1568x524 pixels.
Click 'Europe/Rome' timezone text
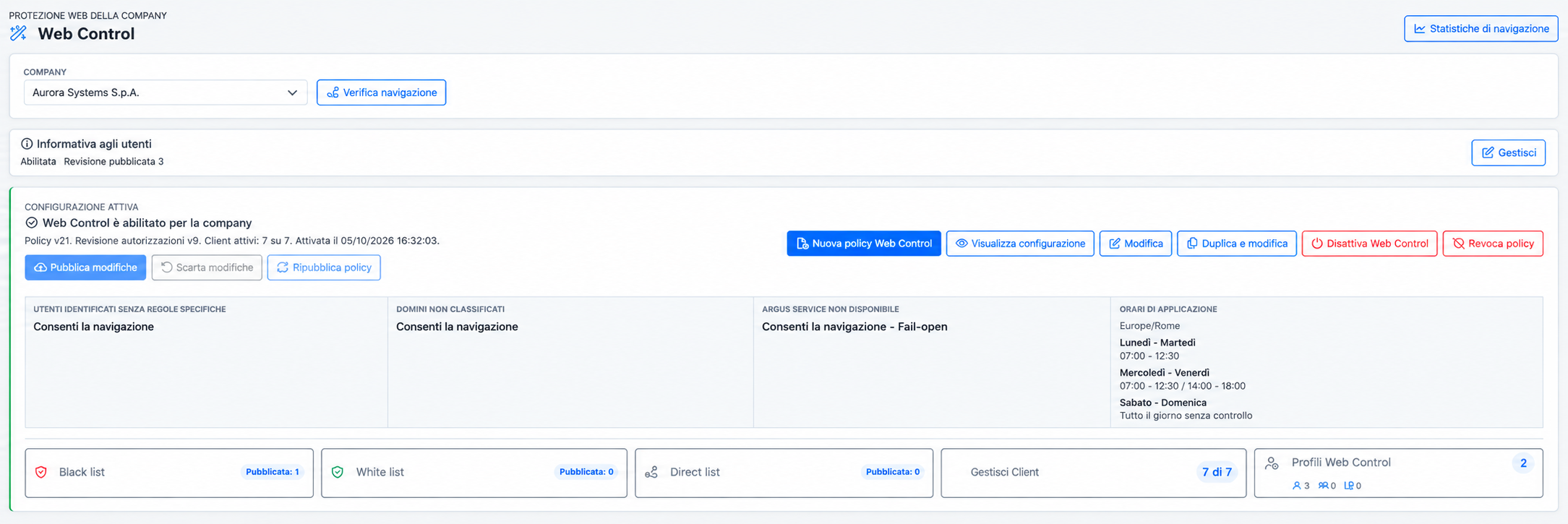[x=1149, y=326]
